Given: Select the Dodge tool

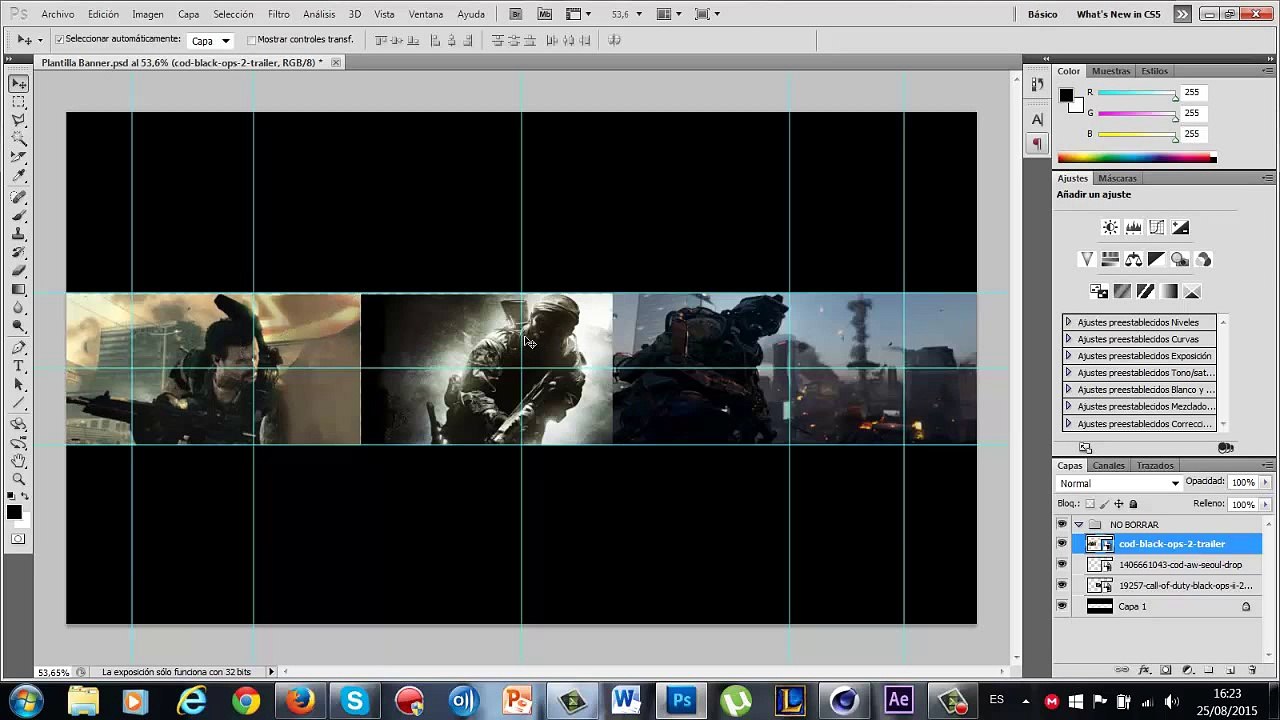Looking at the screenshot, I should point(19,326).
